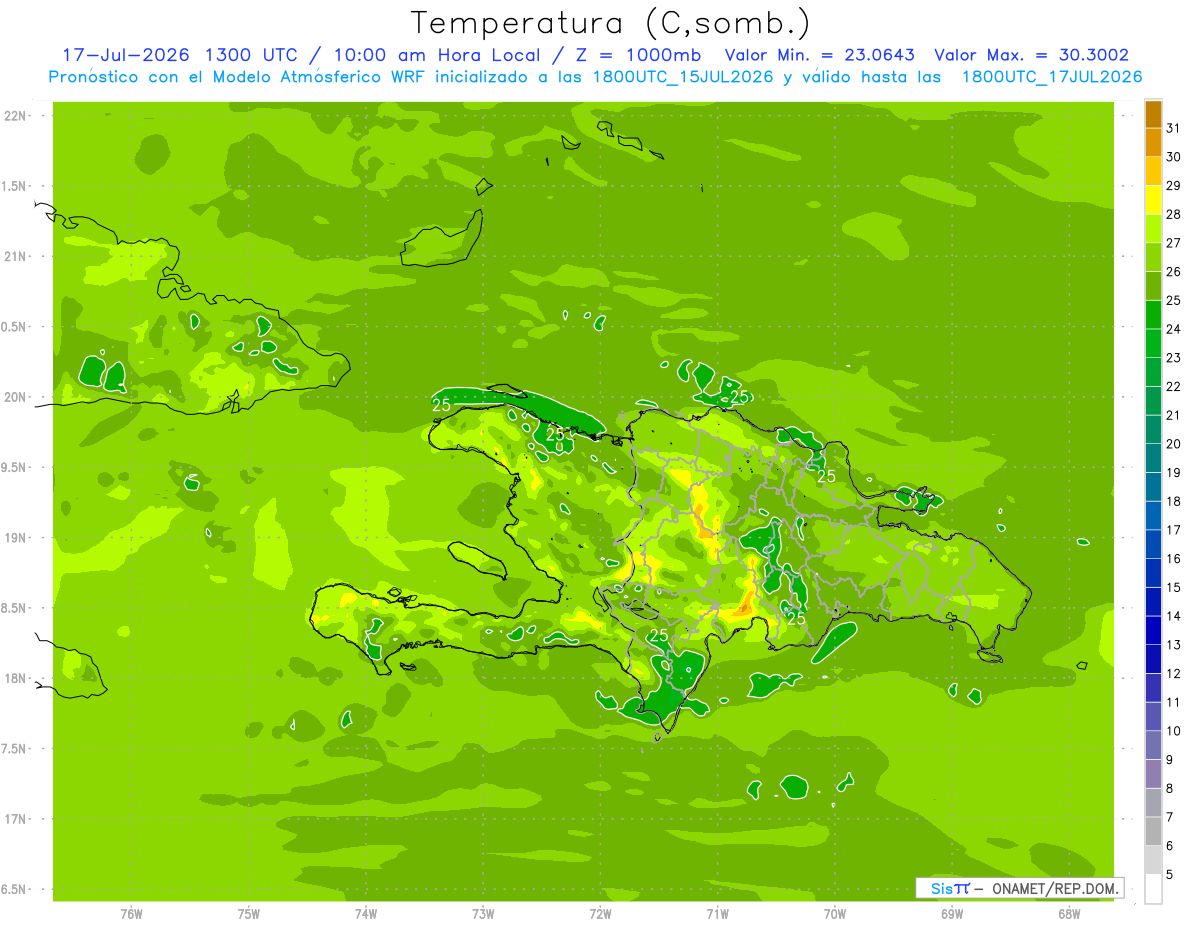The height and width of the screenshot is (927, 1200).
Task: Click the colorbar label '21'
Action: pyautogui.click(x=1174, y=415)
